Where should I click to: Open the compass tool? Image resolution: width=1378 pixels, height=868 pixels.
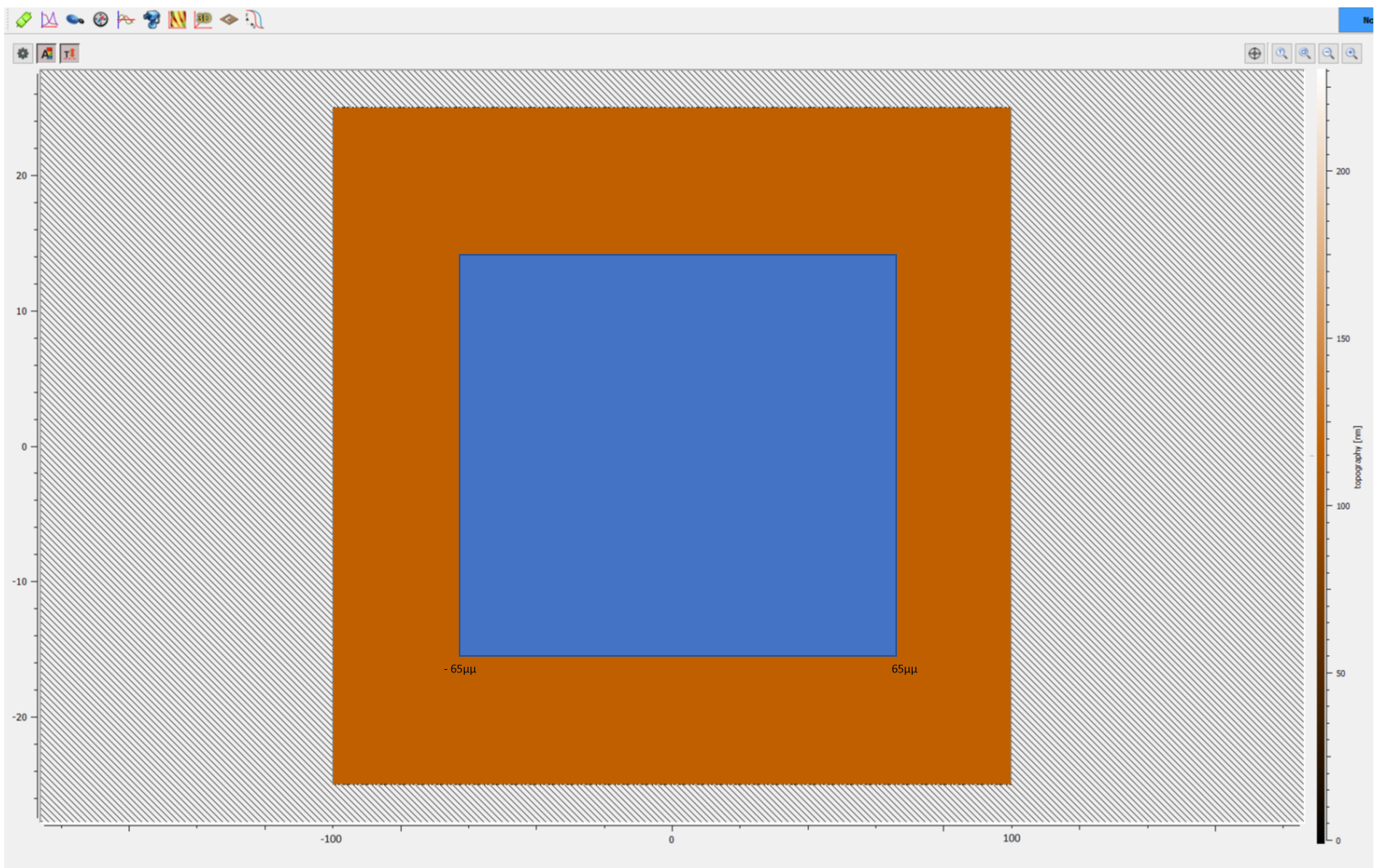100,19
